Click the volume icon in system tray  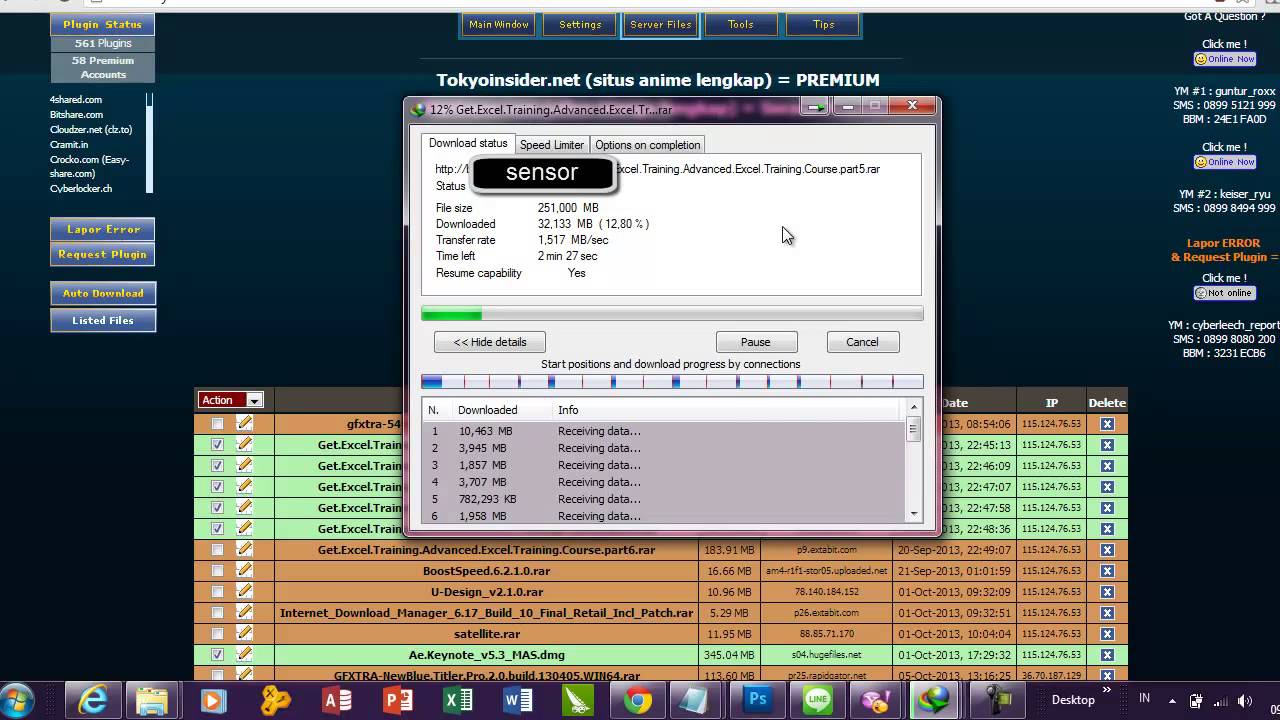[x=1246, y=700]
